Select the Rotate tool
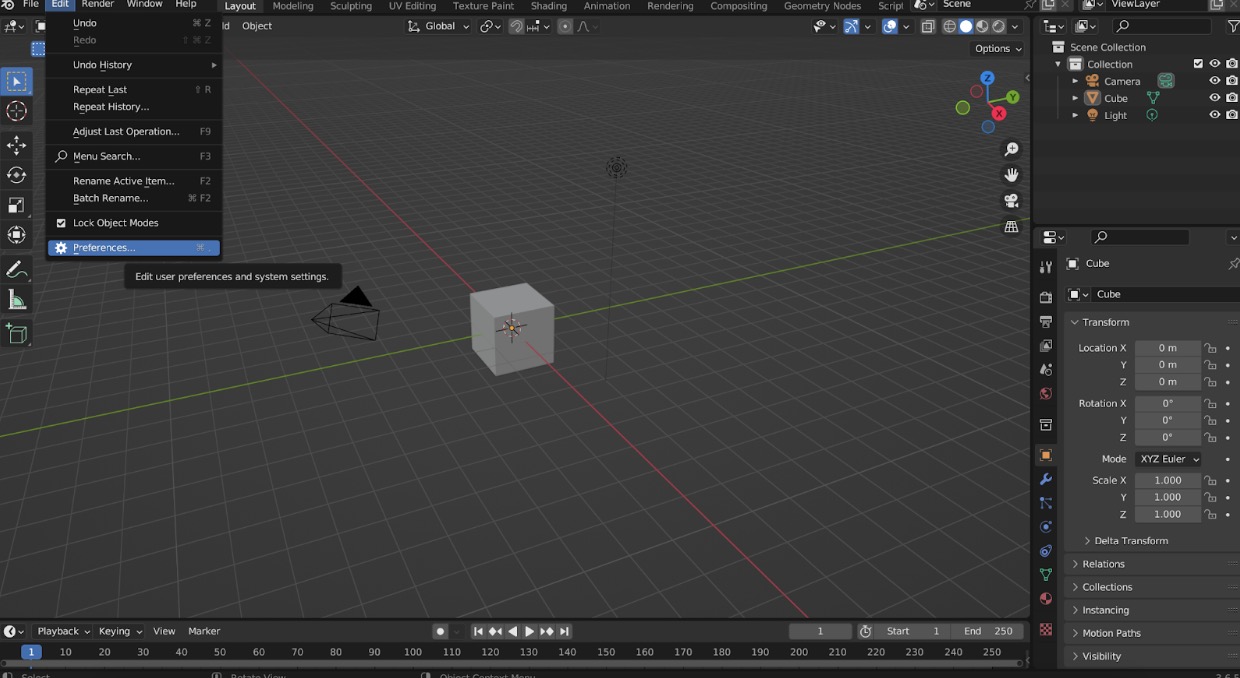Screen dimensions: 1240x678 pos(17,175)
